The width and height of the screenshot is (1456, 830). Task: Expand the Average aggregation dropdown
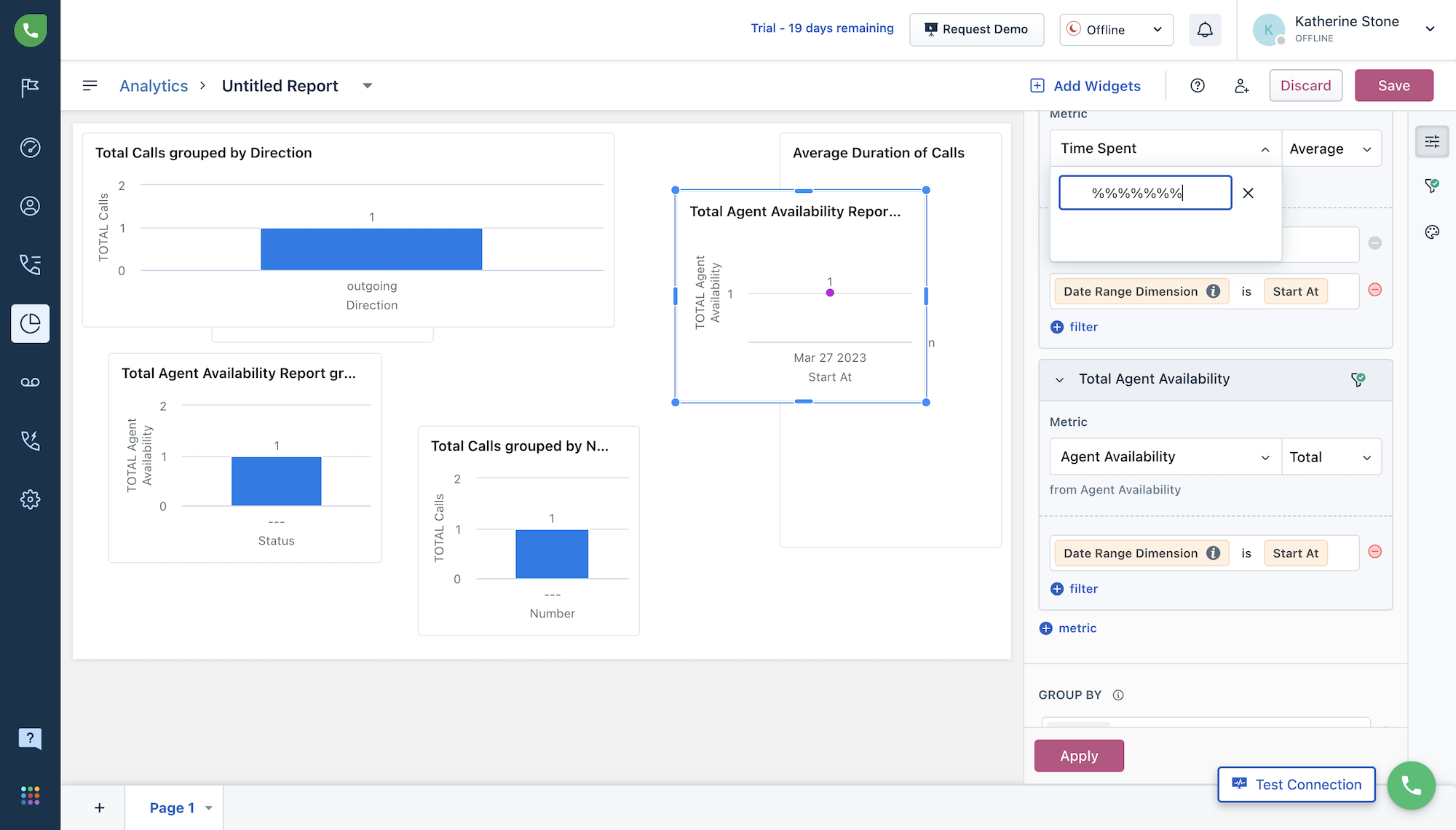[1331, 148]
